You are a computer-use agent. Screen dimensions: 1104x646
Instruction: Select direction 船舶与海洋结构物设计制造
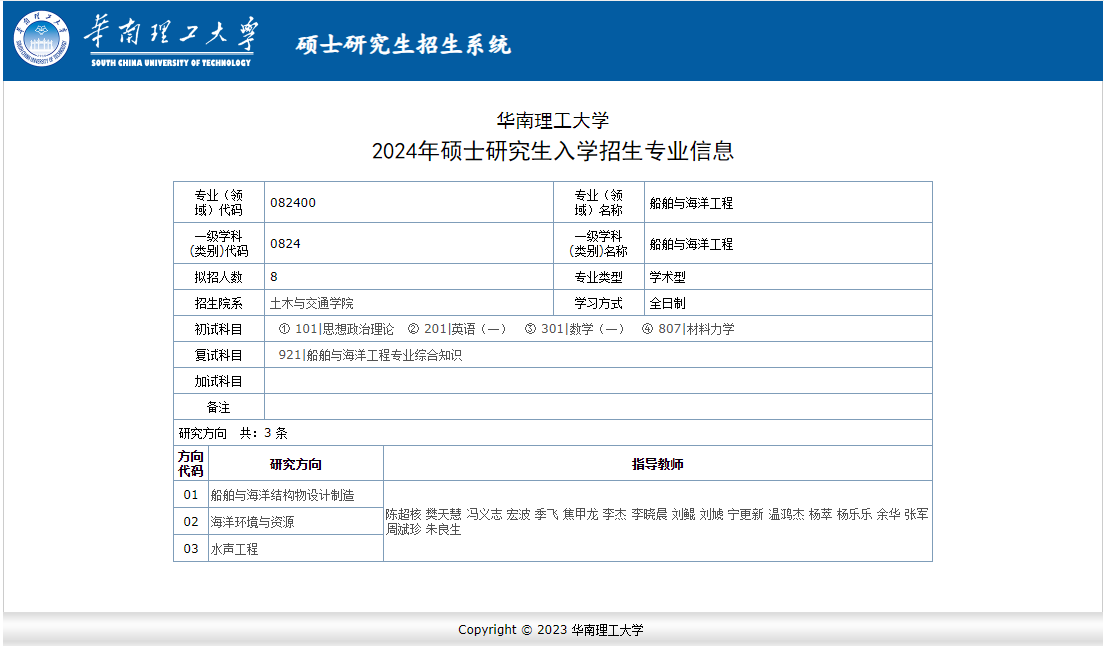tap(282, 495)
